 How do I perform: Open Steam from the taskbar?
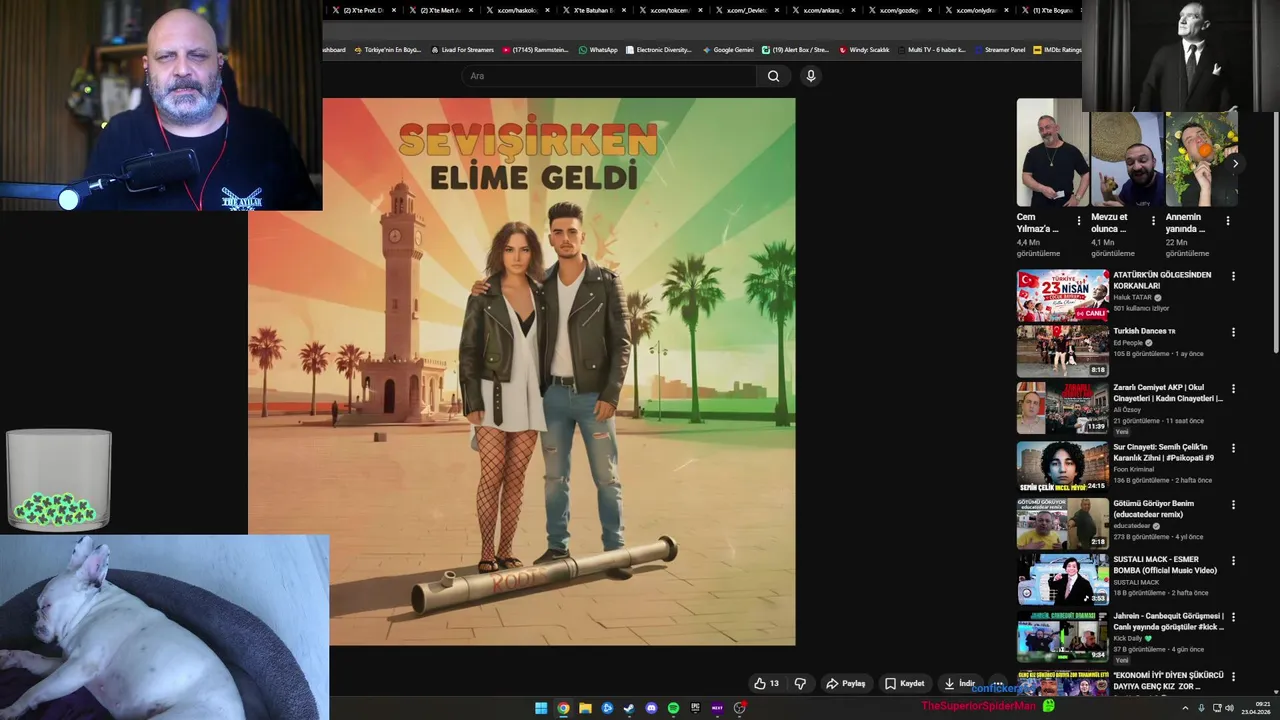[x=629, y=708]
